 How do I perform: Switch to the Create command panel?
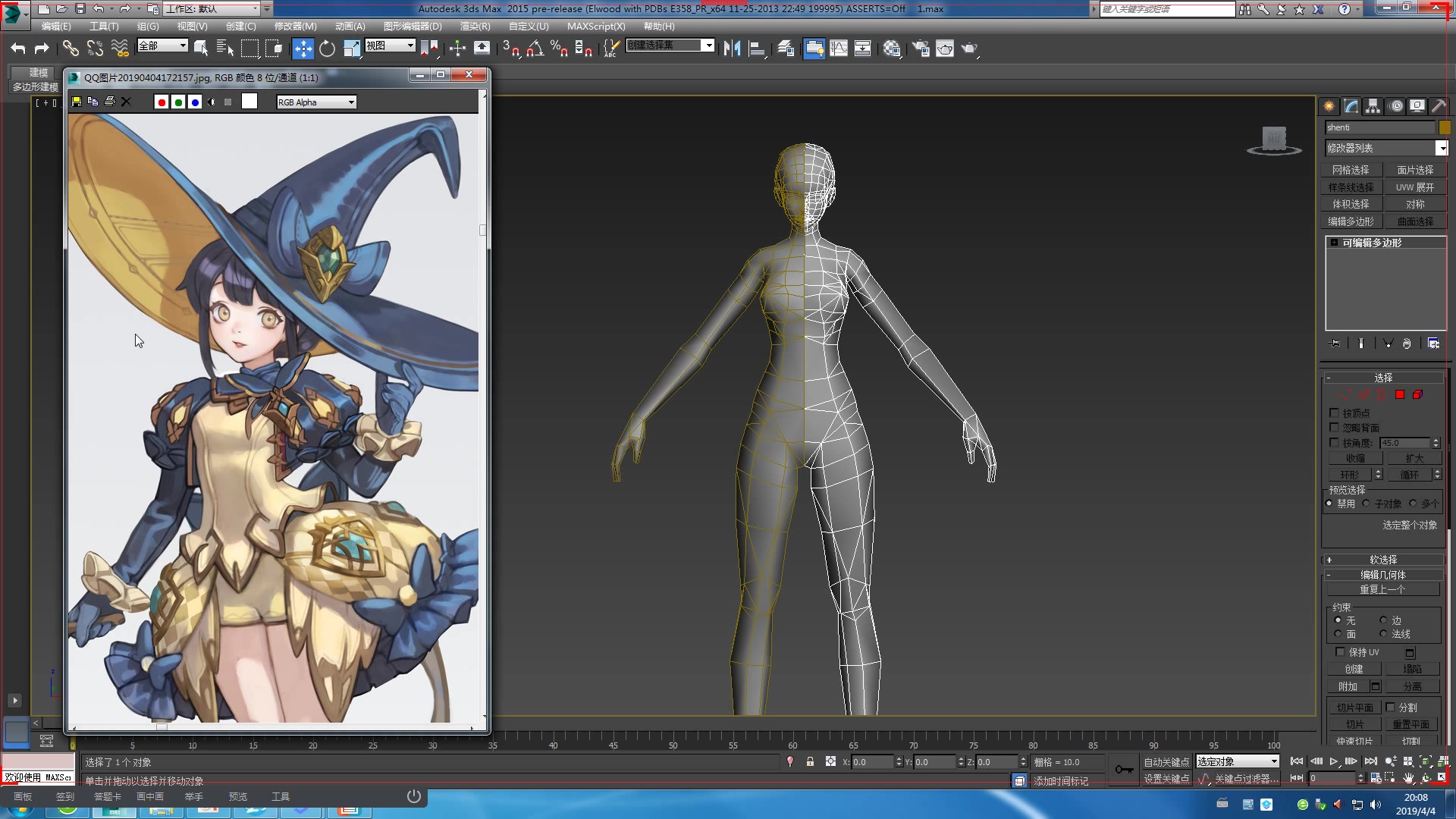coord(1329,106)
